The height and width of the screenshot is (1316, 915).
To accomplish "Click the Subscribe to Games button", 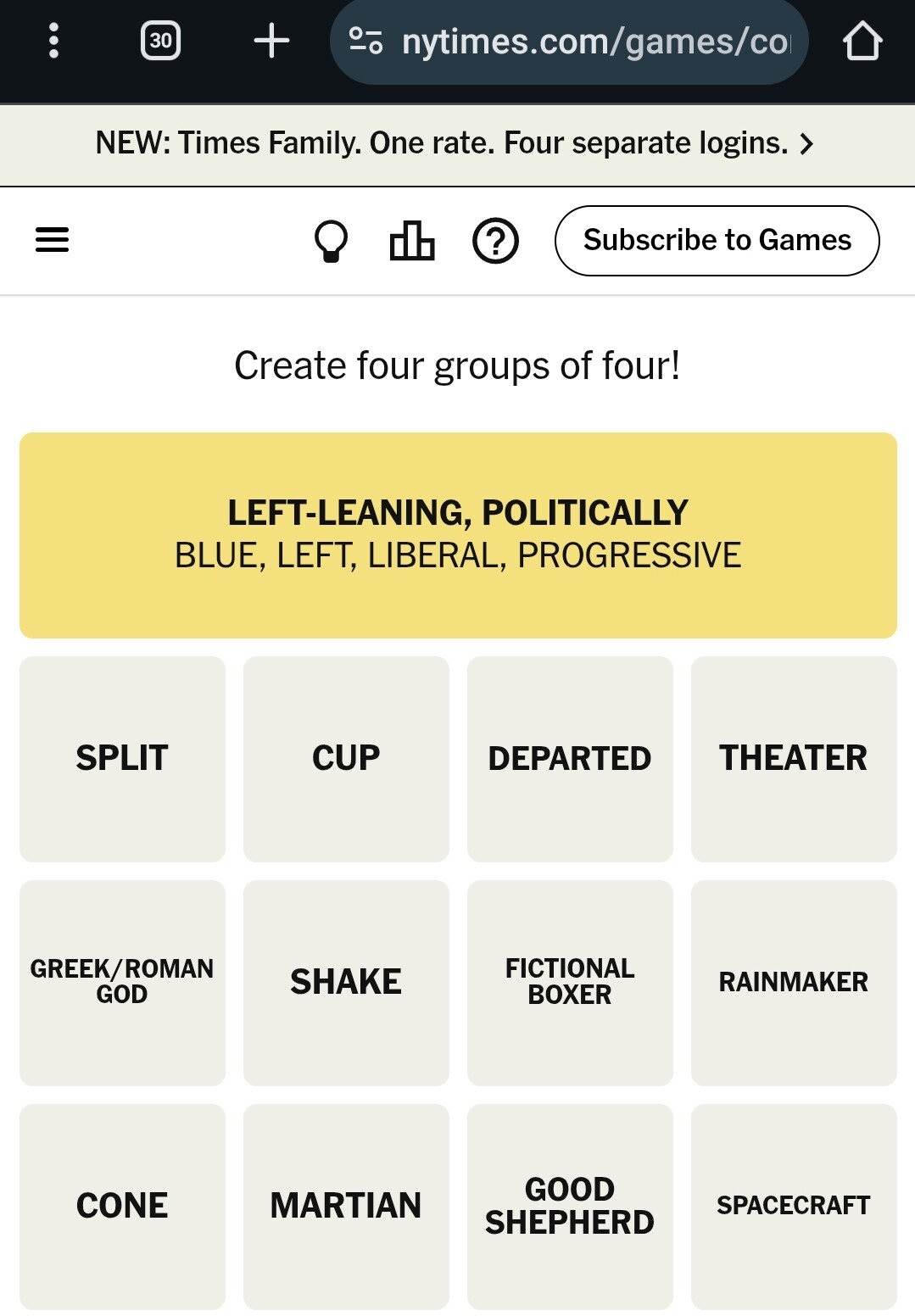I will [717, 241].
